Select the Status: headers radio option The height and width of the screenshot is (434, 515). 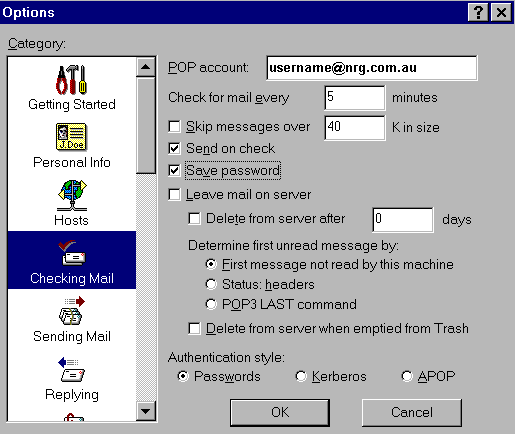(x=211, y=284)
